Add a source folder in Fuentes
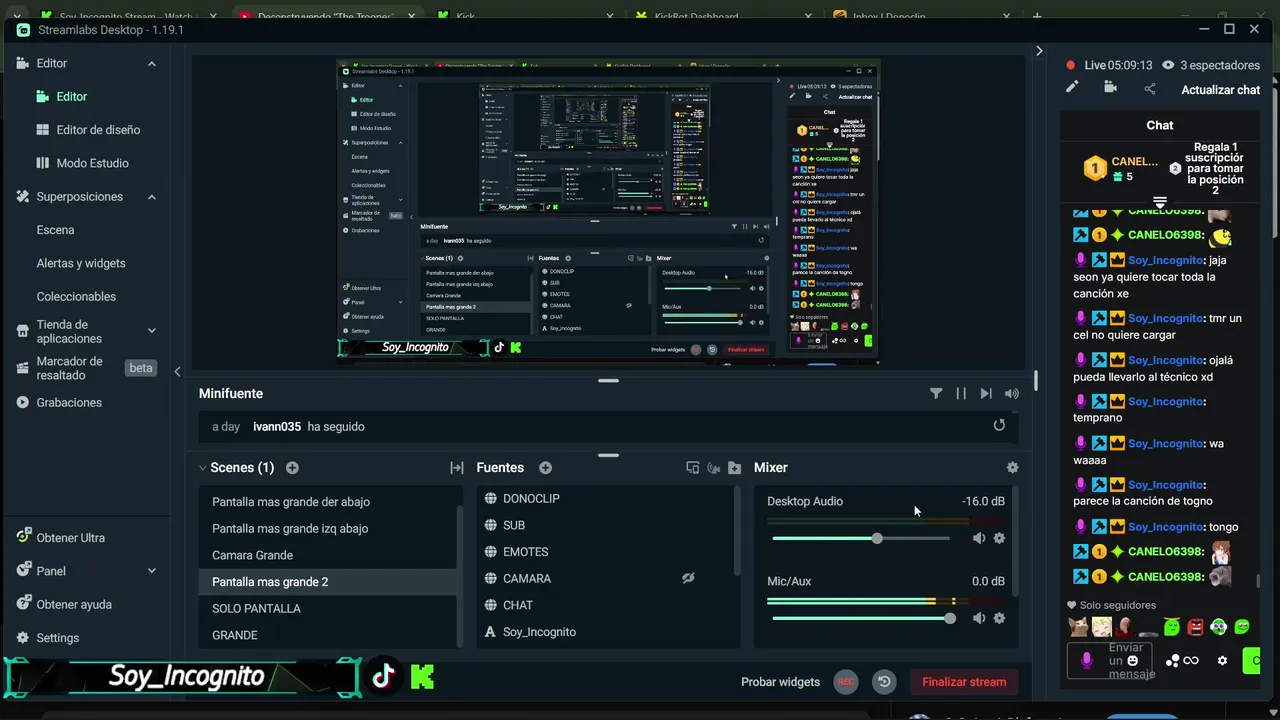Image resolution: width=1280 pixels, height=720 pixels. (734, 468)
